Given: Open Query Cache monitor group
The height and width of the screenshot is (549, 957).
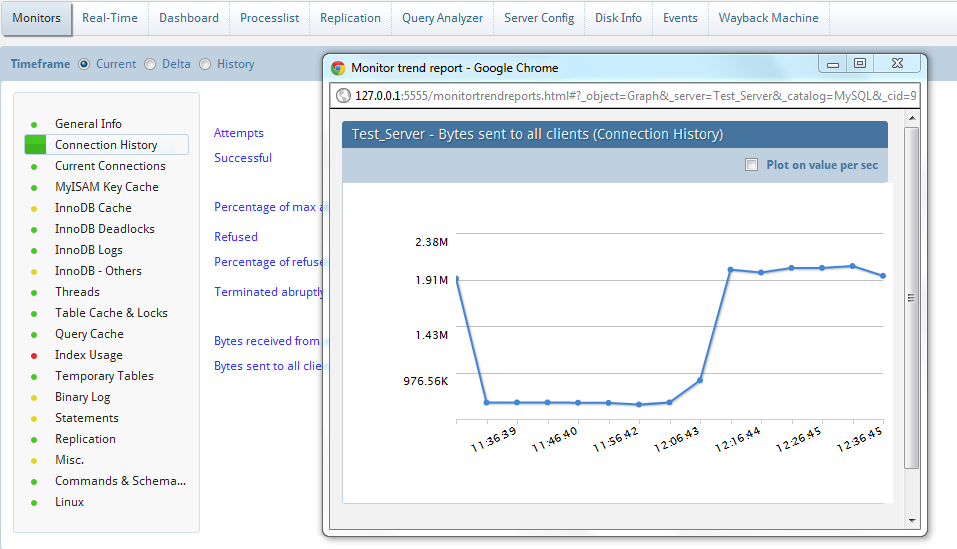Looking at the screenshot, I should (89, 334).
